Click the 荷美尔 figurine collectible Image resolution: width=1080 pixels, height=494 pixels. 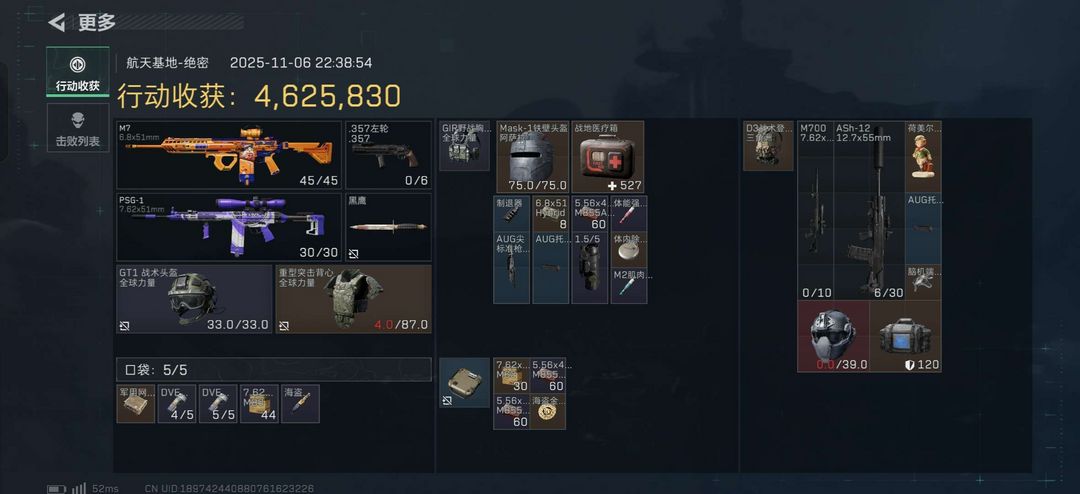coord(923,156)
